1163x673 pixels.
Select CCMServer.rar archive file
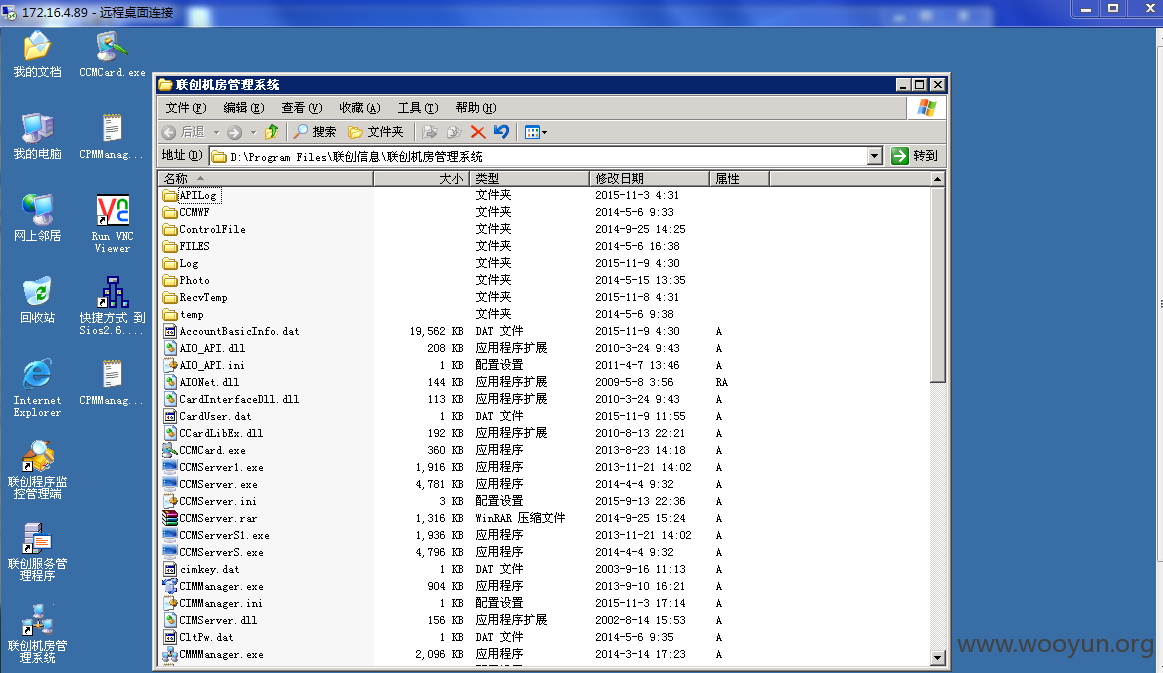coord(210,519)
